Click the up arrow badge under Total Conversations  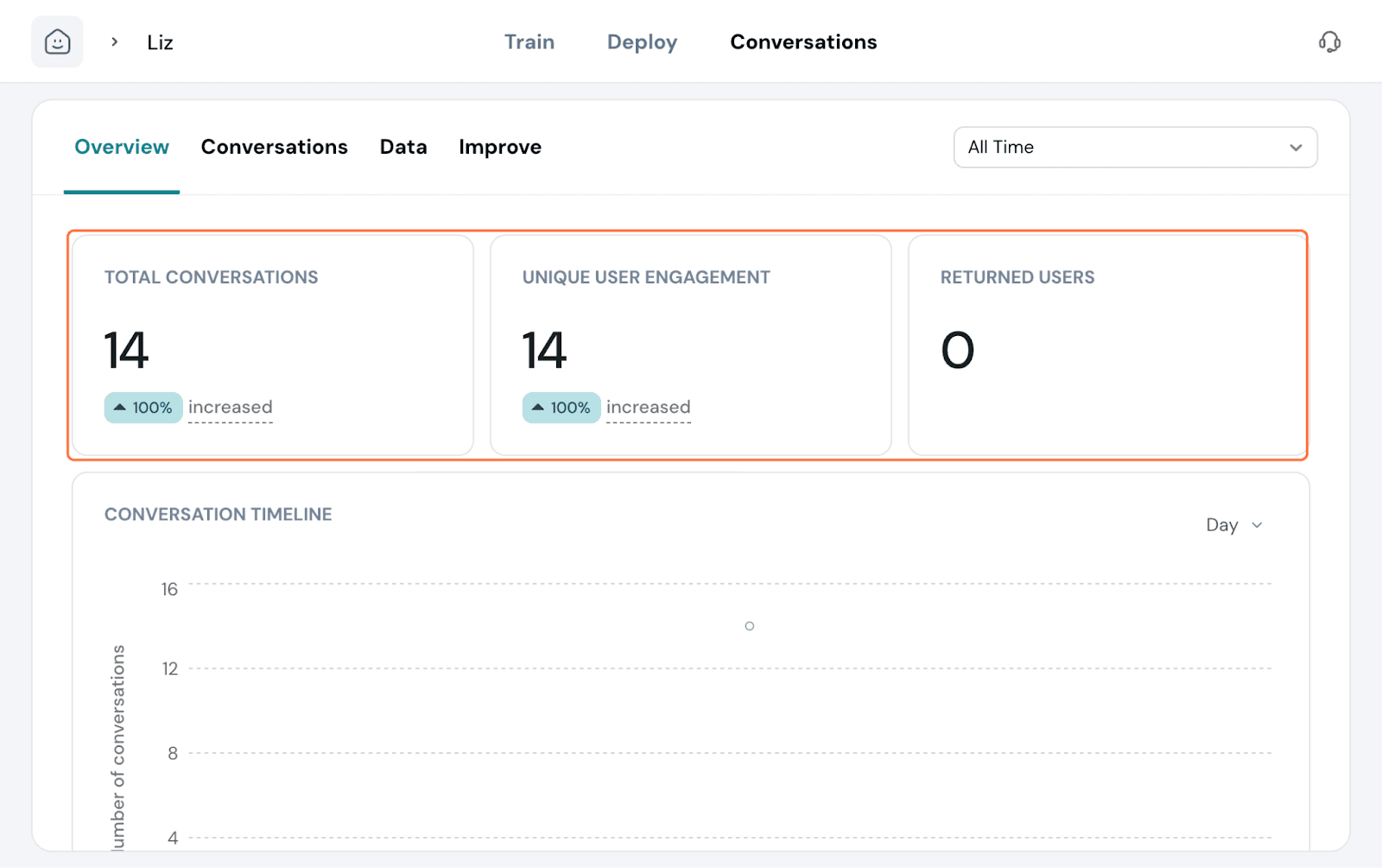(120, 408)
